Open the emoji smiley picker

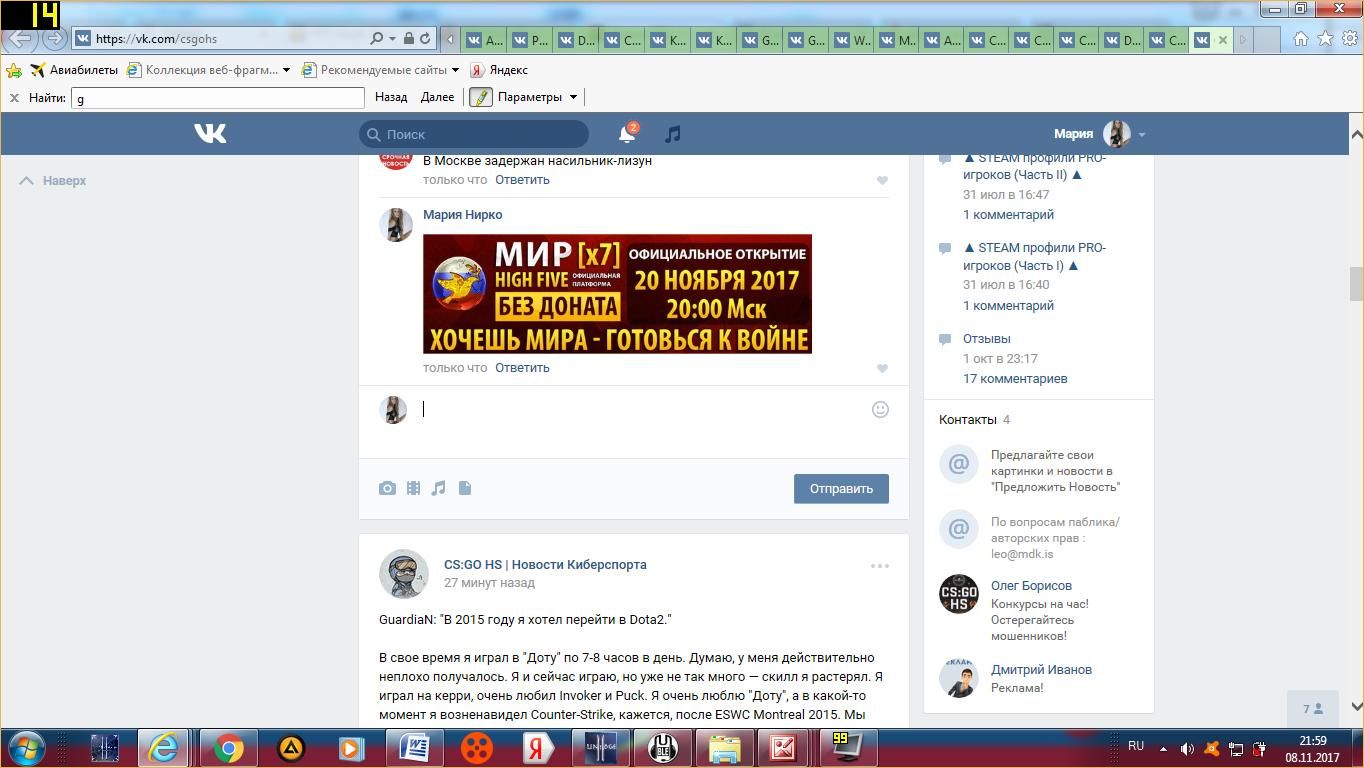[880, 409]
